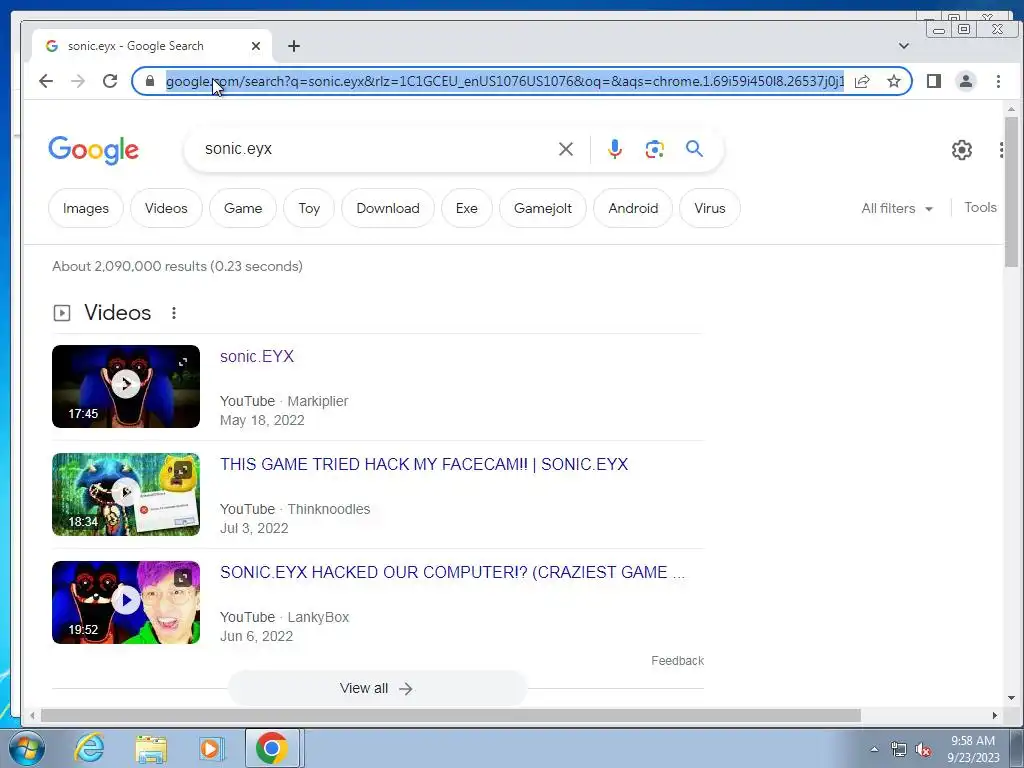Screen dimensions: 1024x768
Task: Click the scroll down arrow
Action: click(1011, 698)
